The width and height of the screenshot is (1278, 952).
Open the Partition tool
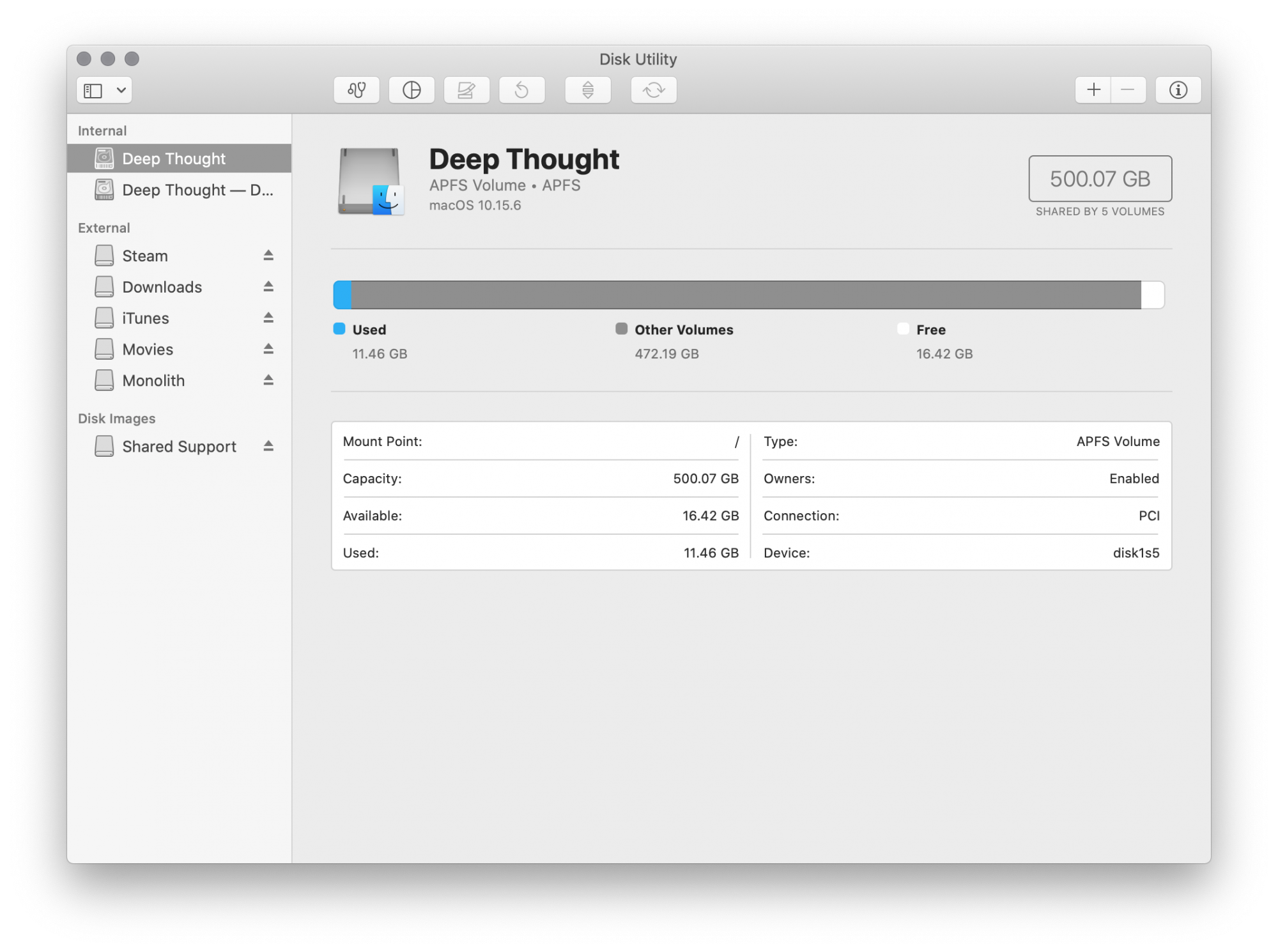(x=412, y=90)
